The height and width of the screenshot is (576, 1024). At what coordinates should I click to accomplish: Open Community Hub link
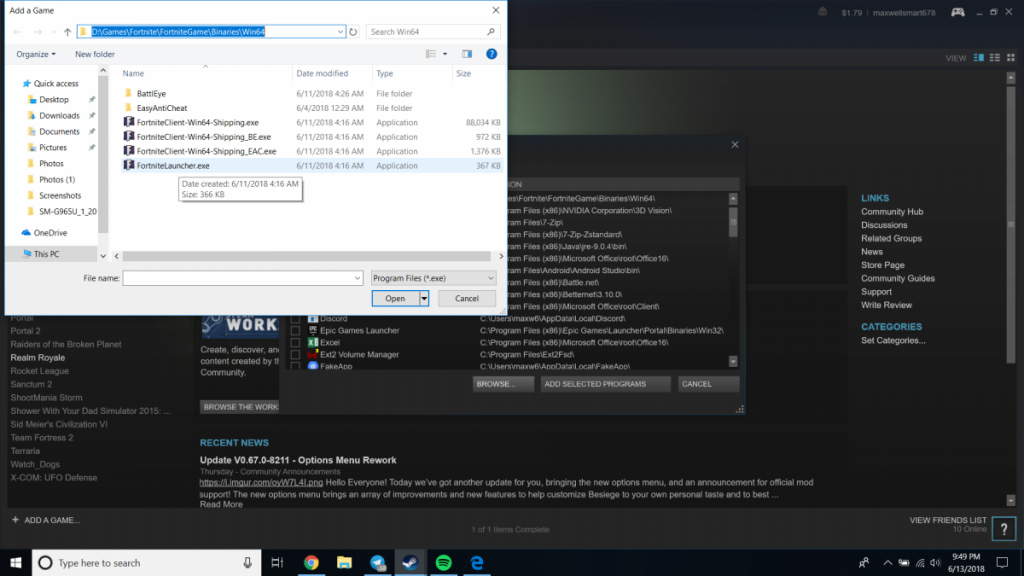[891, 212]
